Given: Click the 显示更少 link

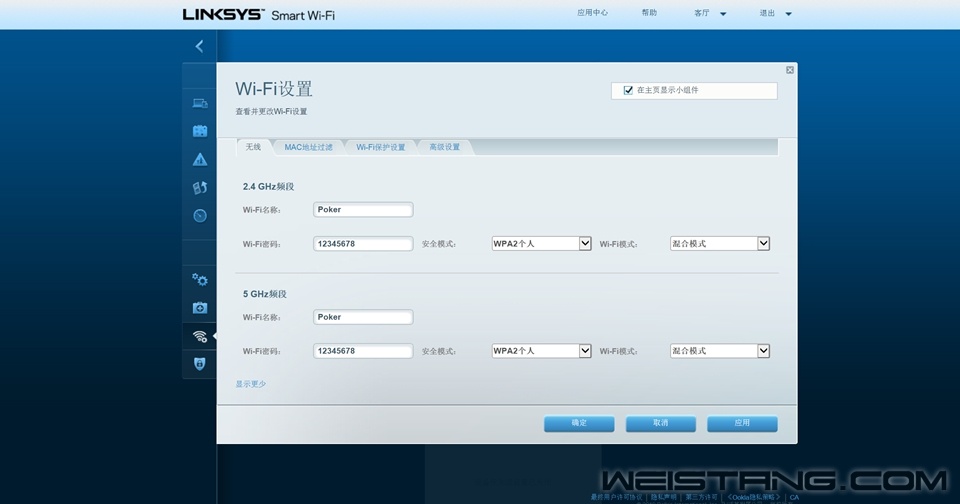Looking at the screenshot, I should coord(251,384).
